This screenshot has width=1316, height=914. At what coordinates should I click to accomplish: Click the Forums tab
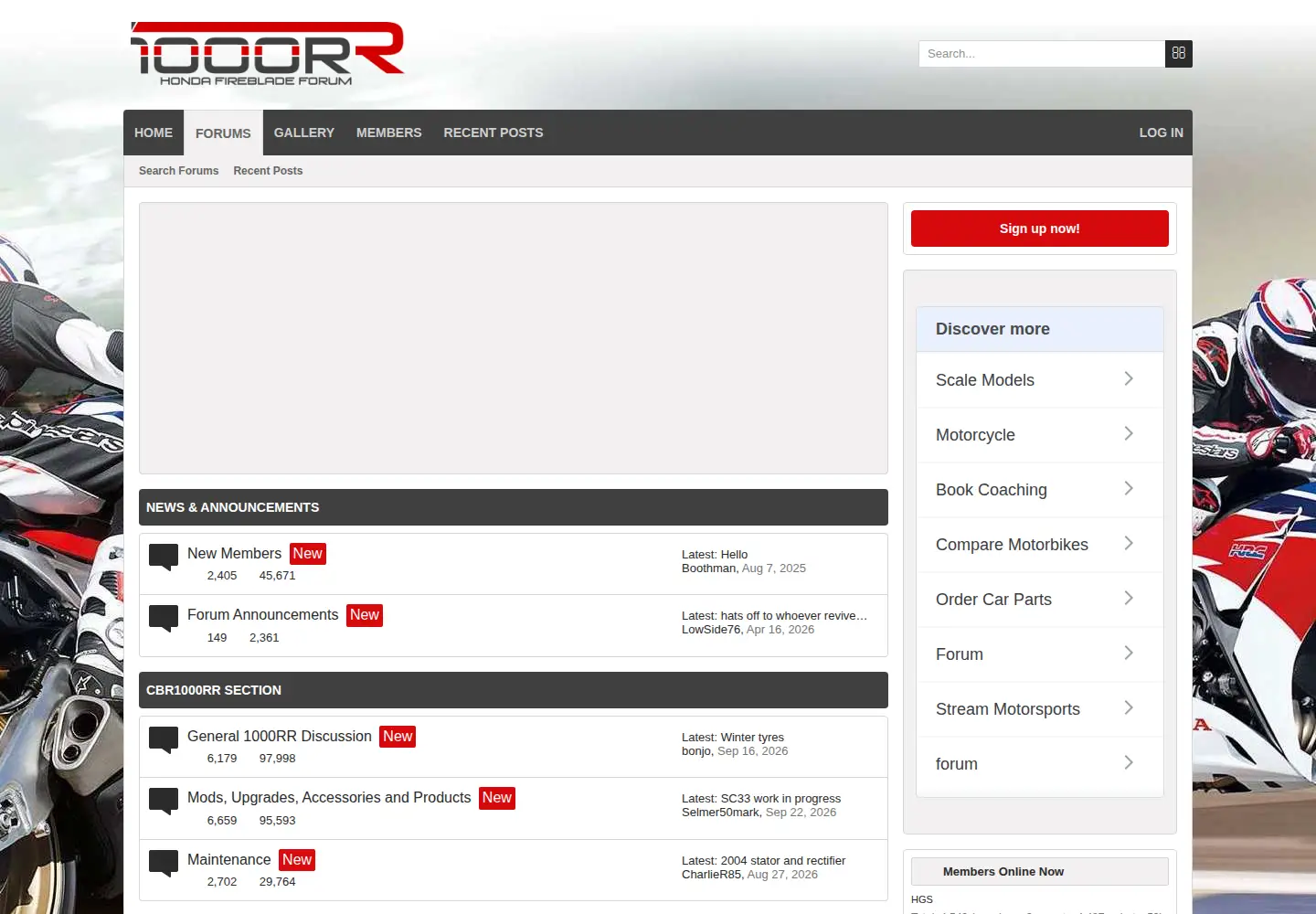coord(223,133)
